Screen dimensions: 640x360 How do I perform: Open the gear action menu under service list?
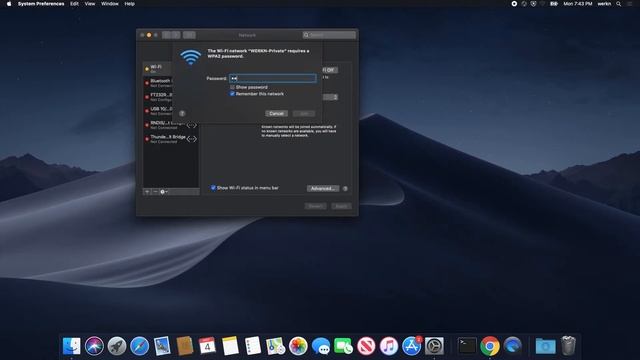[164, 192]
